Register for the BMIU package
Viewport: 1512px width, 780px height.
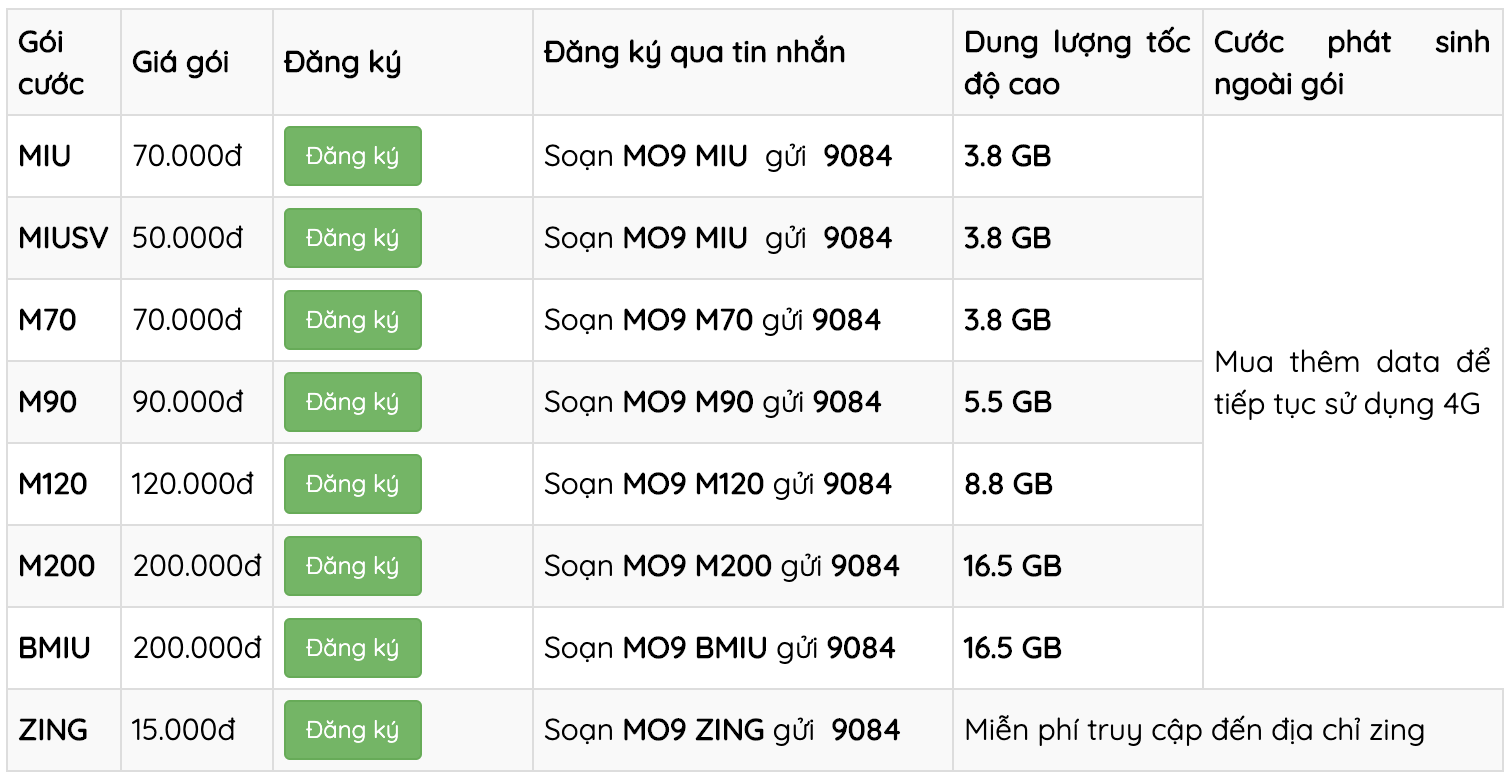[x=353, y=648]
